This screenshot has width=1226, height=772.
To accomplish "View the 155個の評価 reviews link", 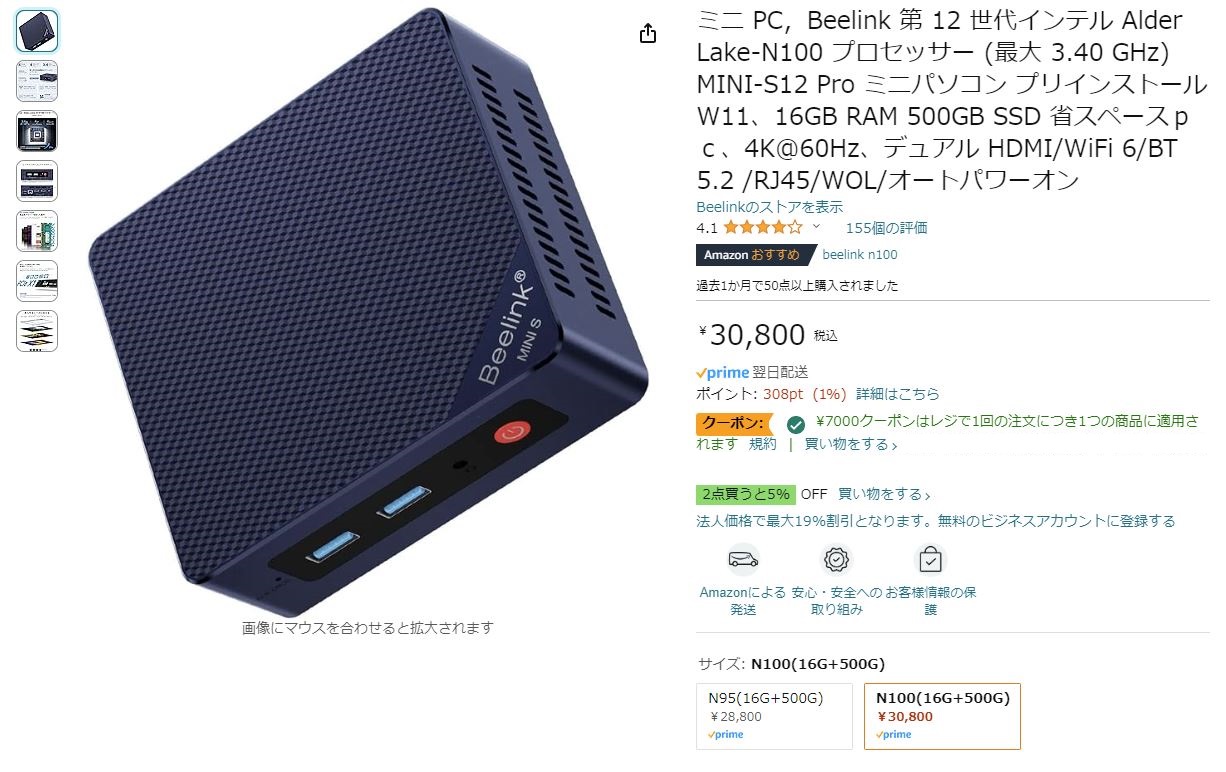I will click(x=886, y=228).
